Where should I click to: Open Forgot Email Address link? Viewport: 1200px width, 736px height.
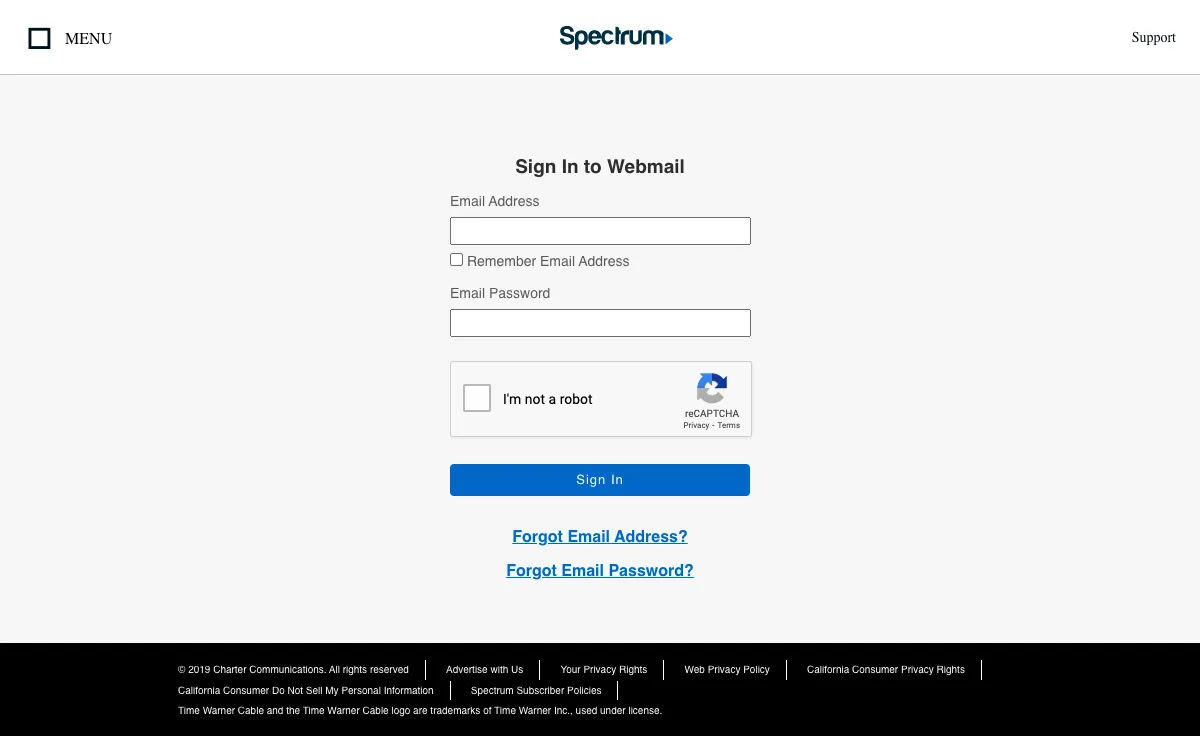point(600,537)
